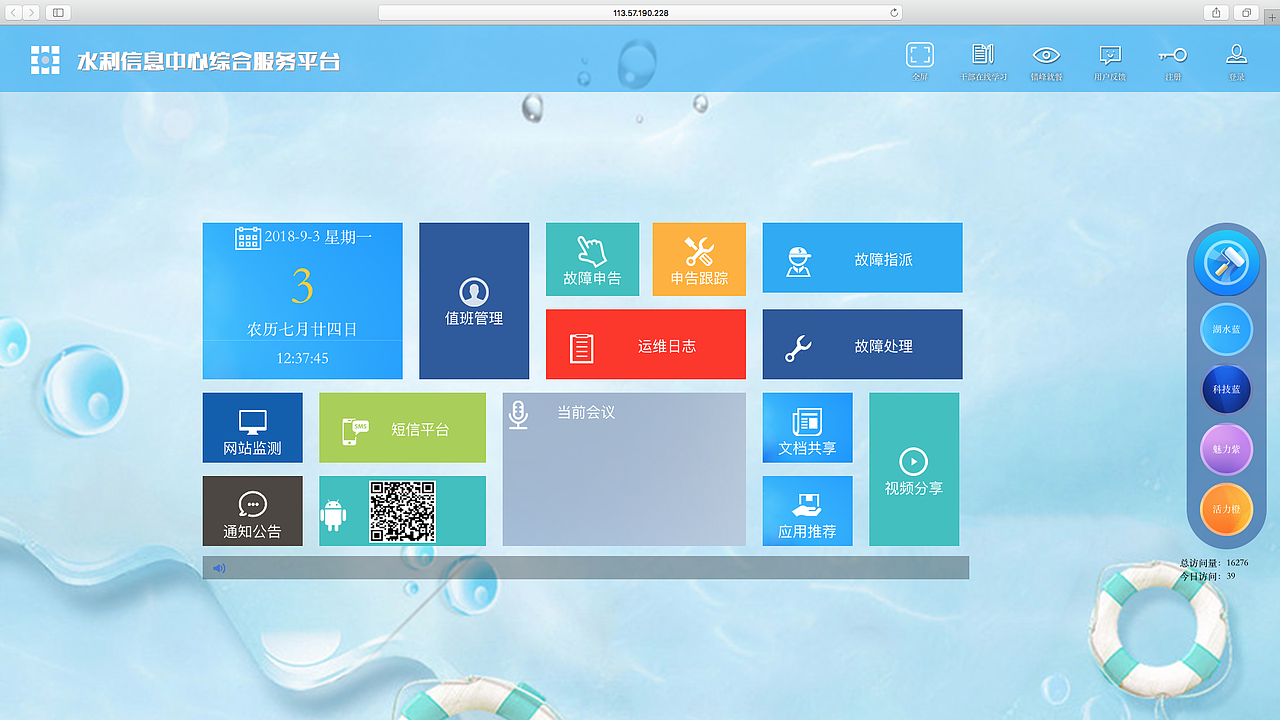The image size is (1280, 720).
Task: Click the 当前会议 current meeting panel
Action: tap(624, 469)
